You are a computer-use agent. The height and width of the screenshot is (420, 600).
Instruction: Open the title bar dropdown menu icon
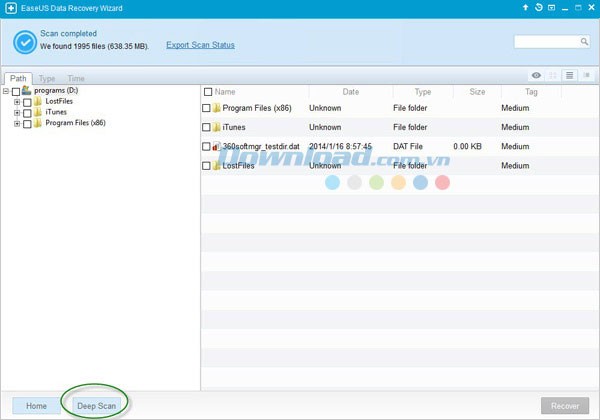point(552,8)
